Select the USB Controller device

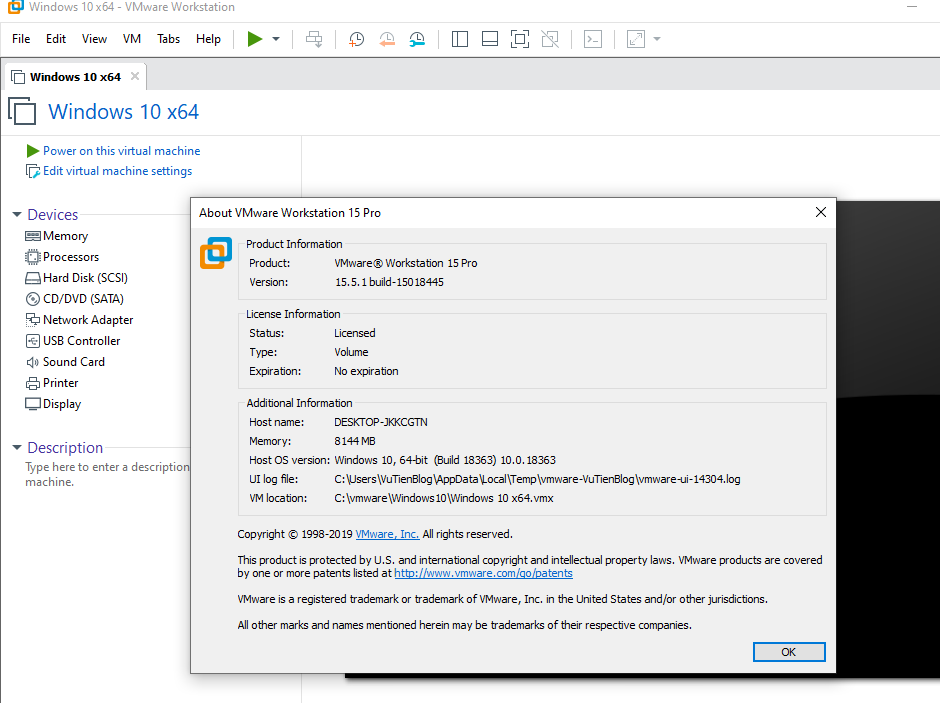[73, 341]
